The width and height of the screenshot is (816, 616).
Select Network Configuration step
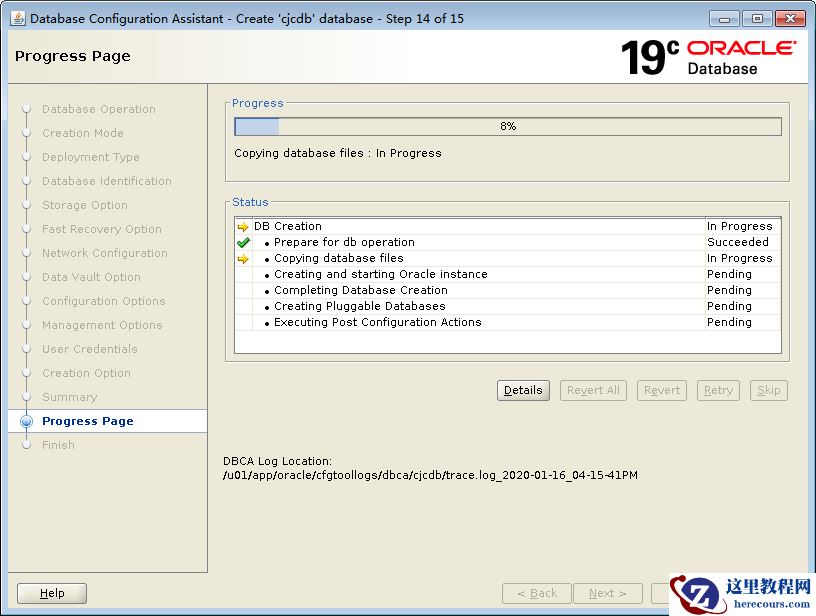pos(105,253)
